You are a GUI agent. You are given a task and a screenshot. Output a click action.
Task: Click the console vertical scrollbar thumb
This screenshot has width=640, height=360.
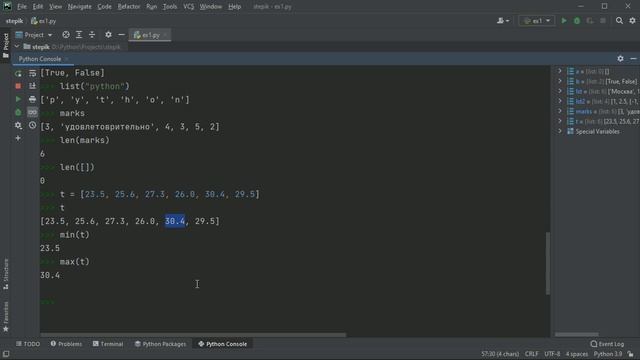coord(548,263)
